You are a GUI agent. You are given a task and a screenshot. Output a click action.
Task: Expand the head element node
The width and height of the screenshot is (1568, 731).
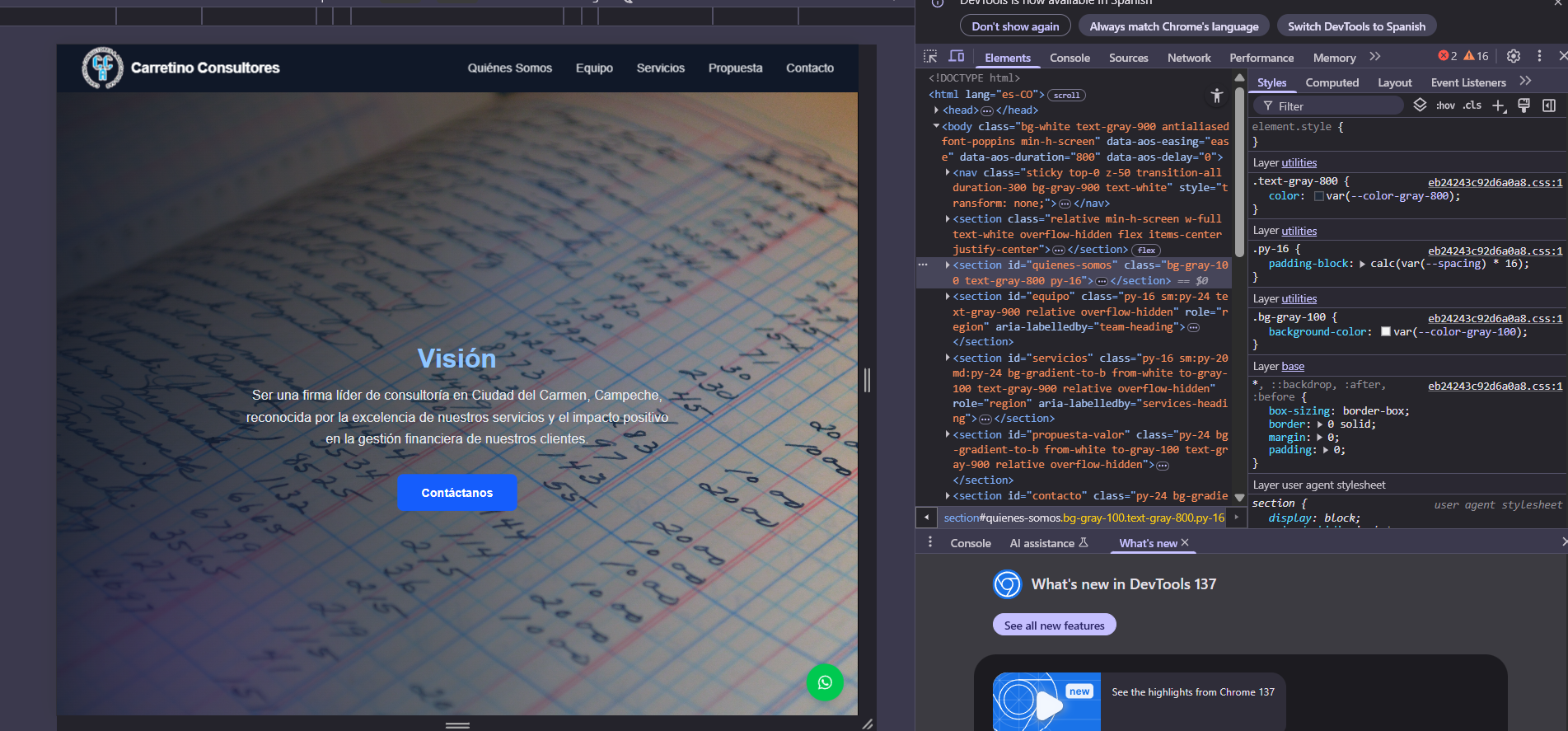tap(937, 110)
